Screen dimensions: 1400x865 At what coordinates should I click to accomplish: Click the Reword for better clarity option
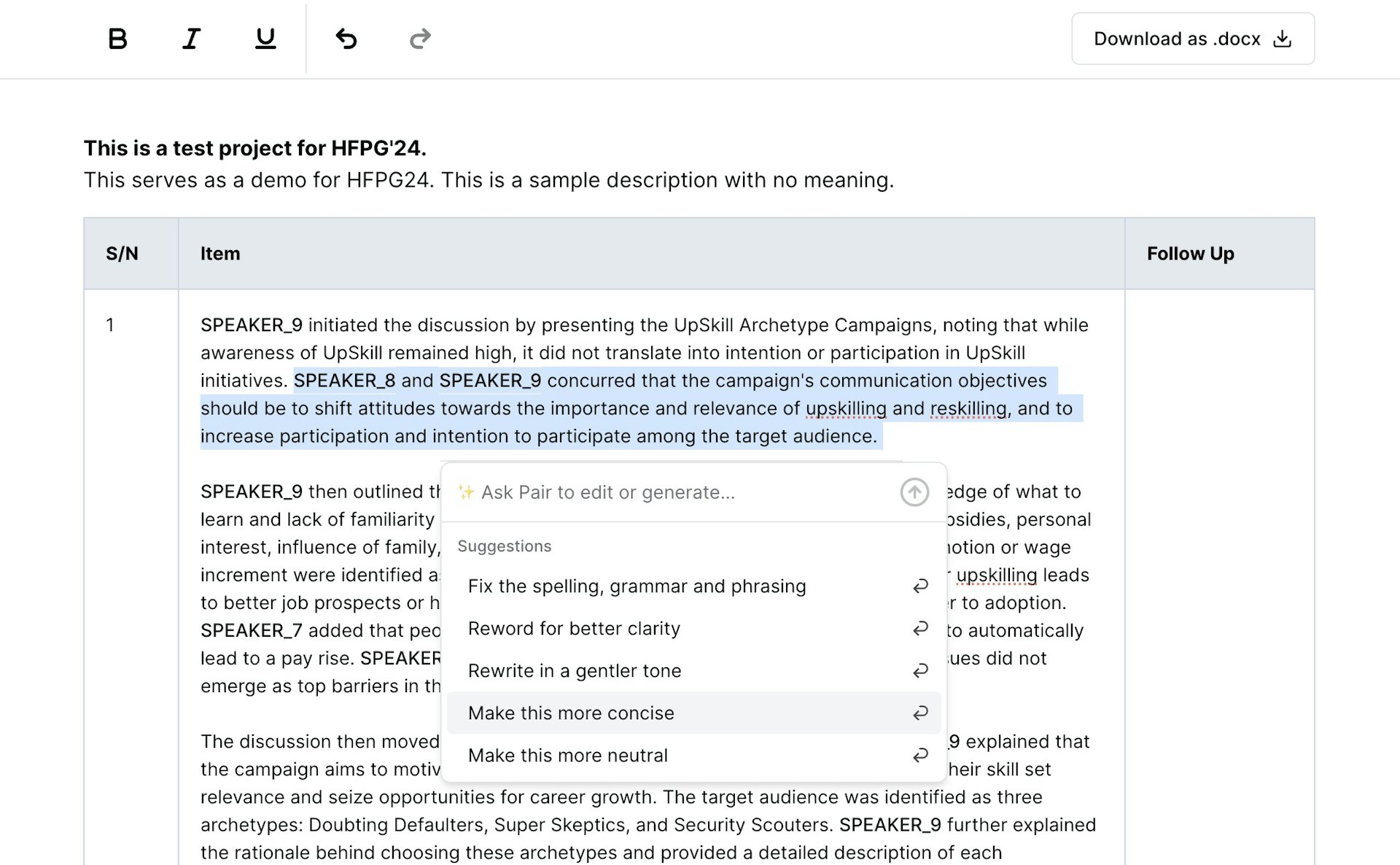(x=575, y=628)
